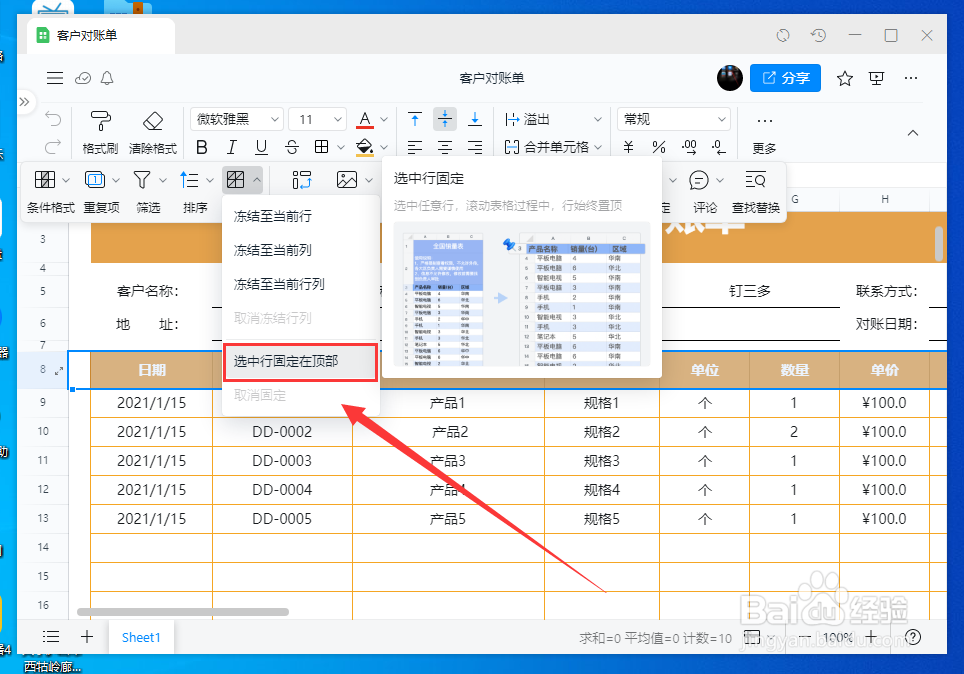The width and height of the screenshot is (964, 674).
Task: Toggle underline formatting
Action: 261,147
